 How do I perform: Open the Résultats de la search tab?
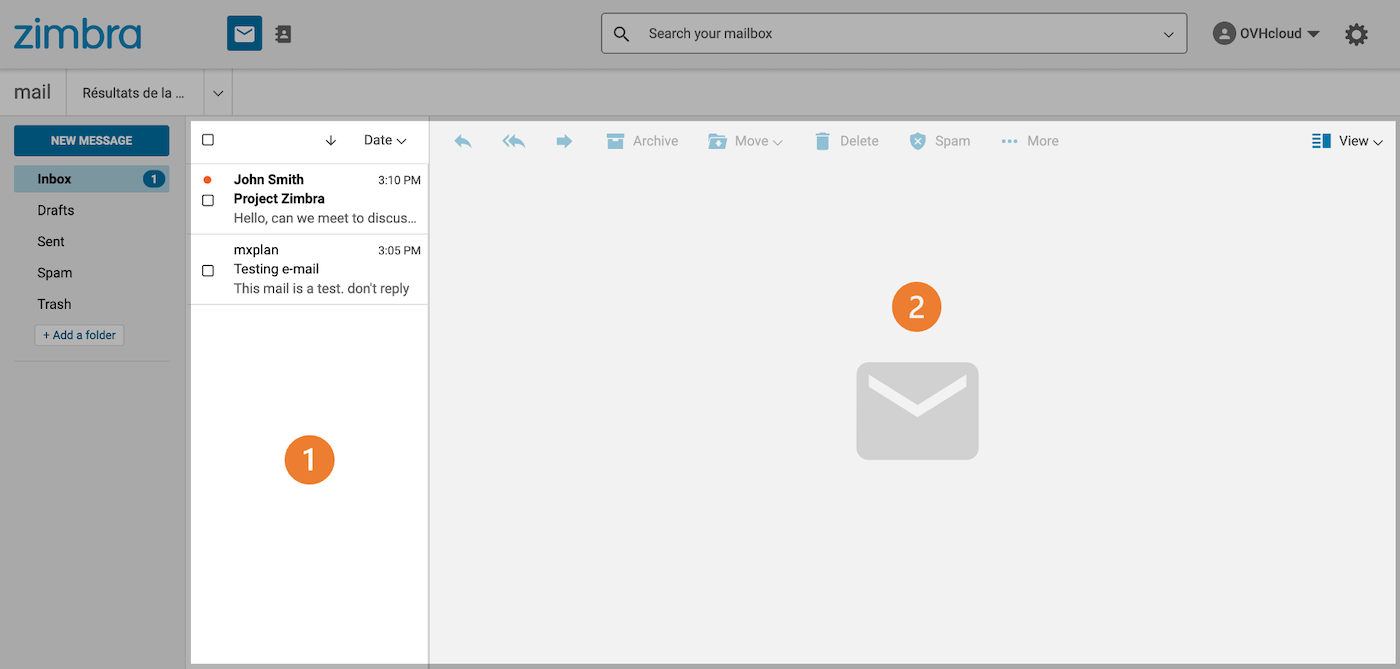pyautogui.click(x=135, y=91)
